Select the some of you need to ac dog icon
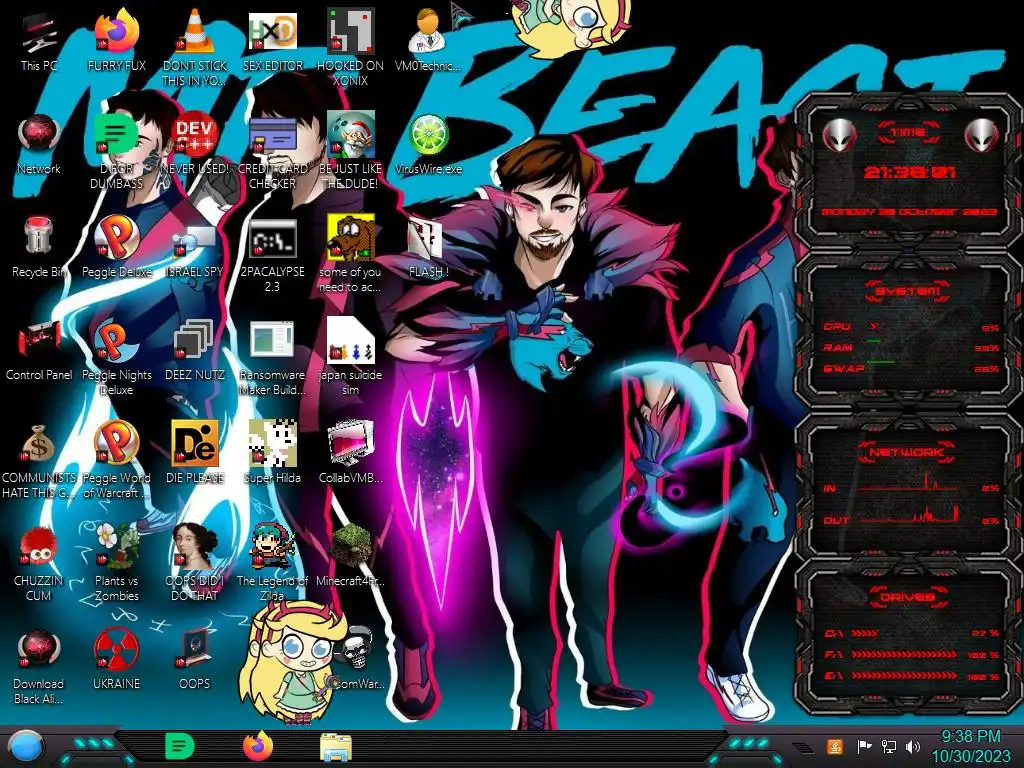Viewport: 1024px width, 768px height. coord(350,238)
